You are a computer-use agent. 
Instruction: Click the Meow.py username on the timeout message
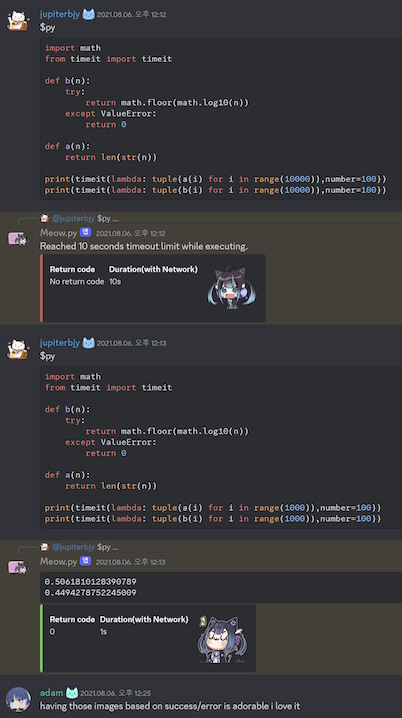59,233
